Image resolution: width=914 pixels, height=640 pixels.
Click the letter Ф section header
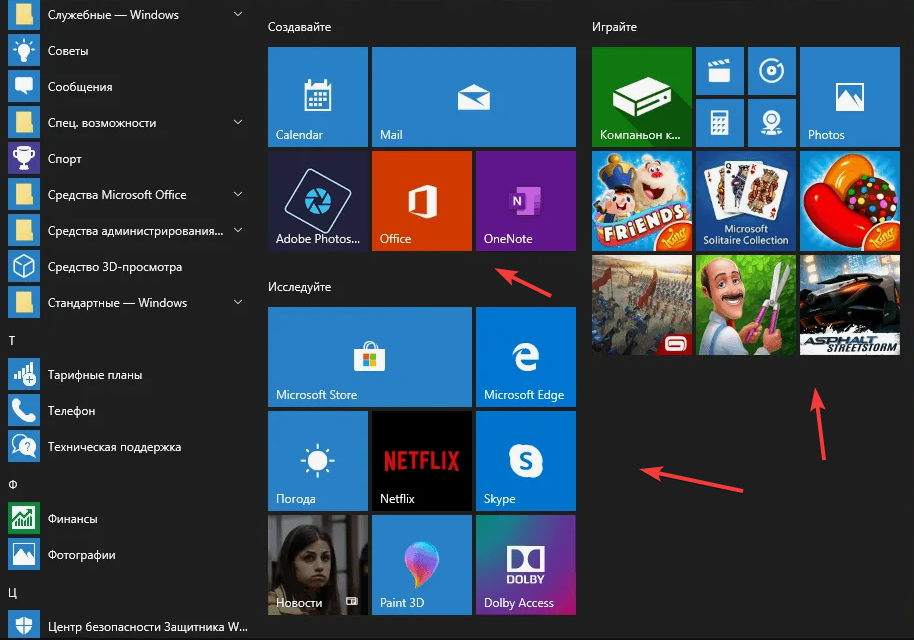pos(13,484)
